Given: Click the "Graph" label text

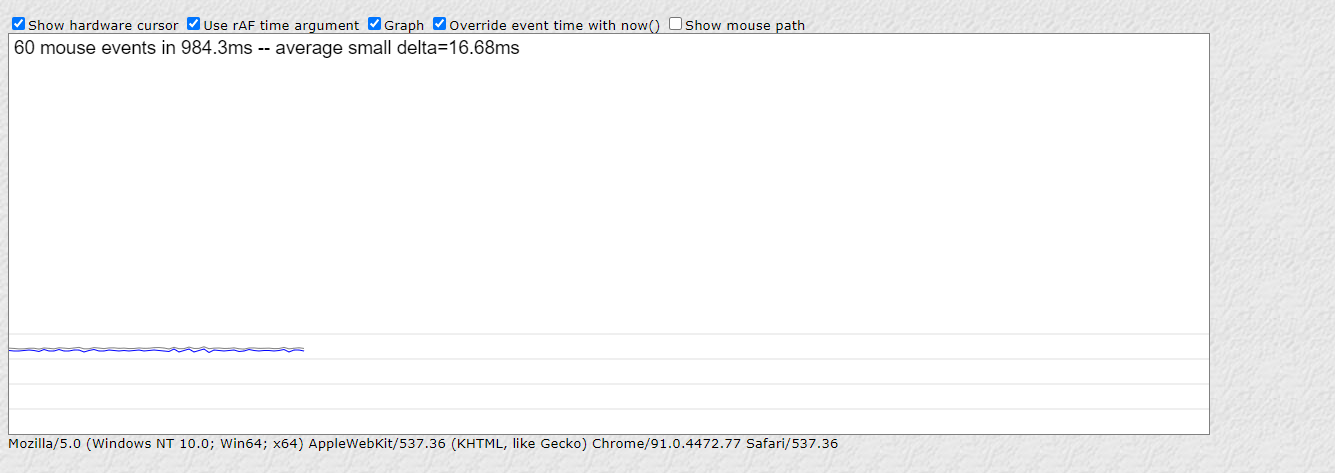Looking at the screenshot, I should tap(404, 26).
